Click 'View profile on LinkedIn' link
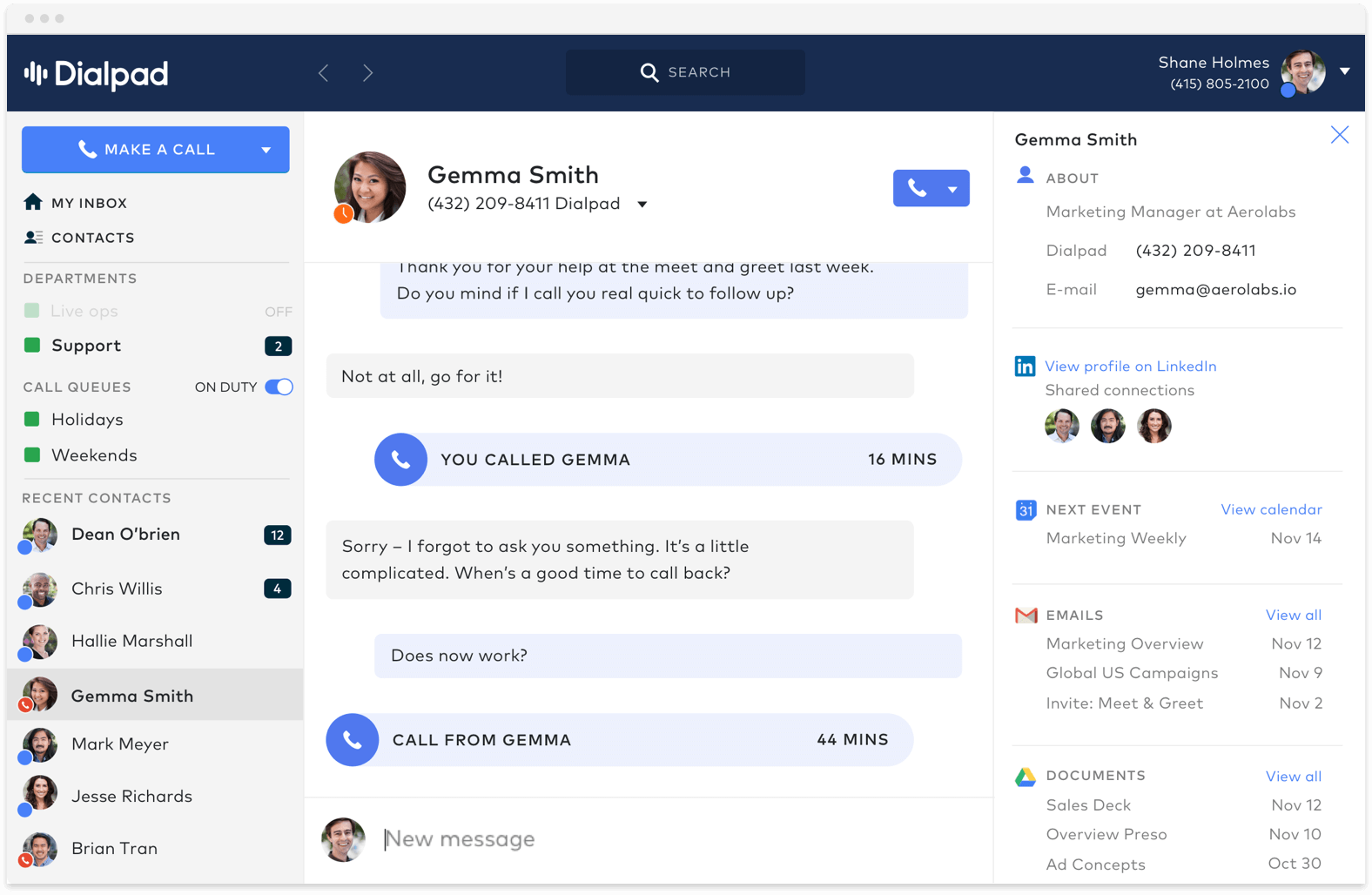 [x=1131, y=367]
